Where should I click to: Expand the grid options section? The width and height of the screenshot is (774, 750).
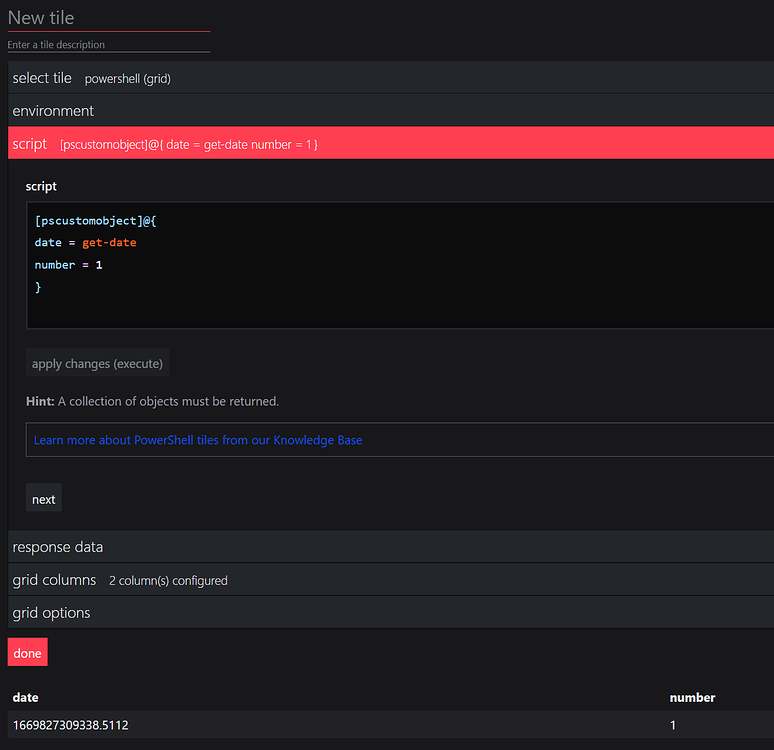[x=391, y=612]
